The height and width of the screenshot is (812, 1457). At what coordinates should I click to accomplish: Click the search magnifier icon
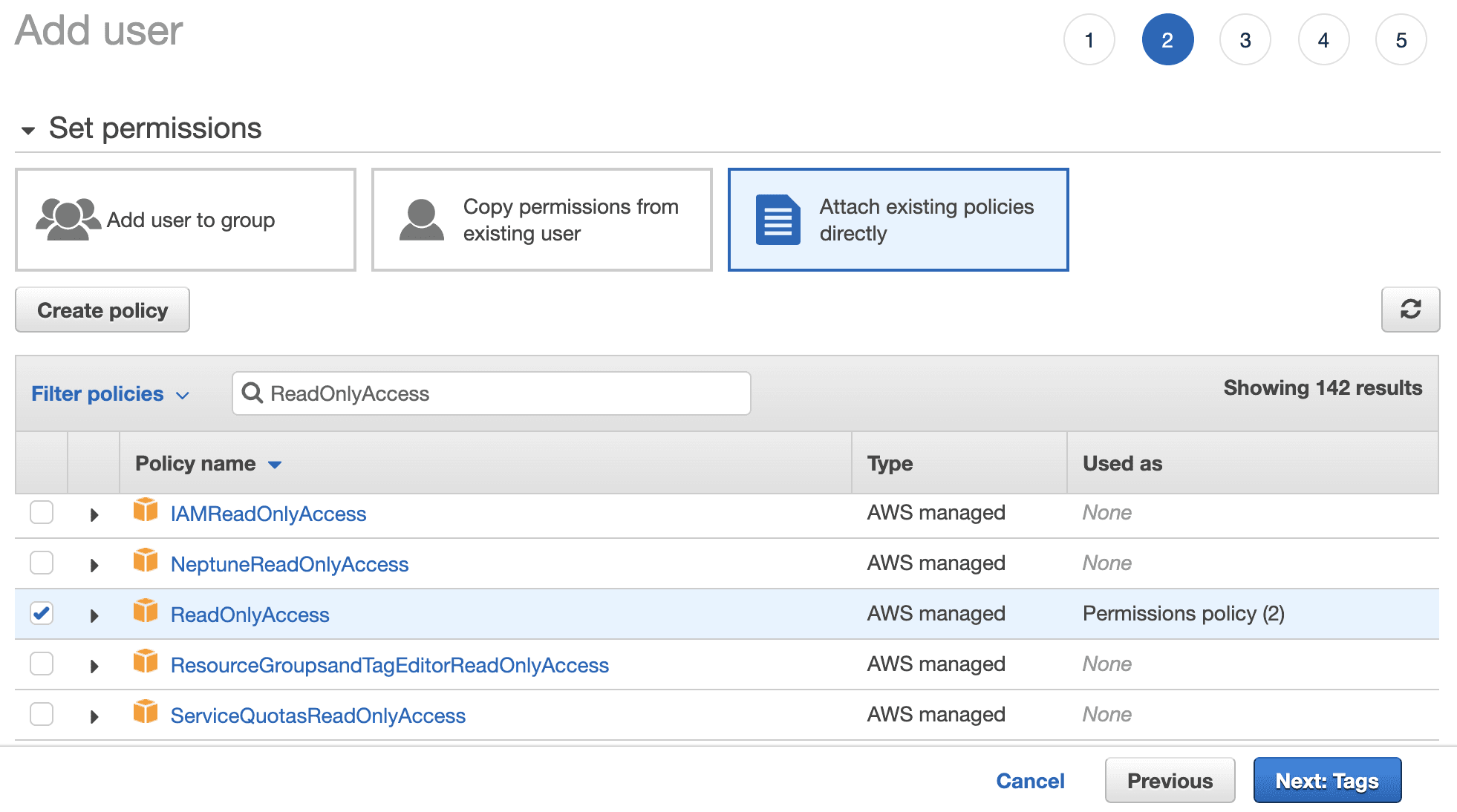pos(252,393)
